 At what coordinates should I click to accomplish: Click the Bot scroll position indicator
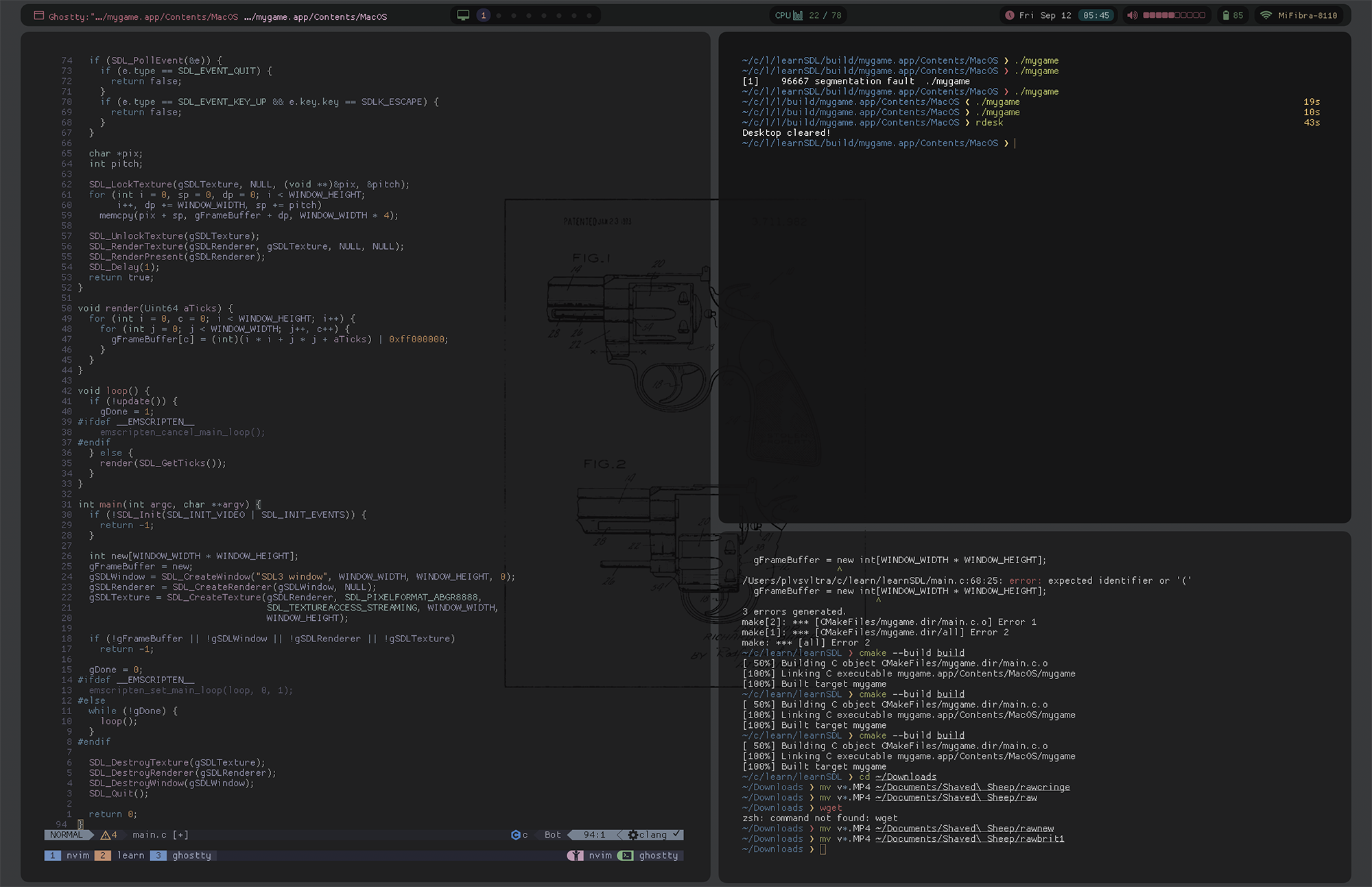click(x=553, y=835)
